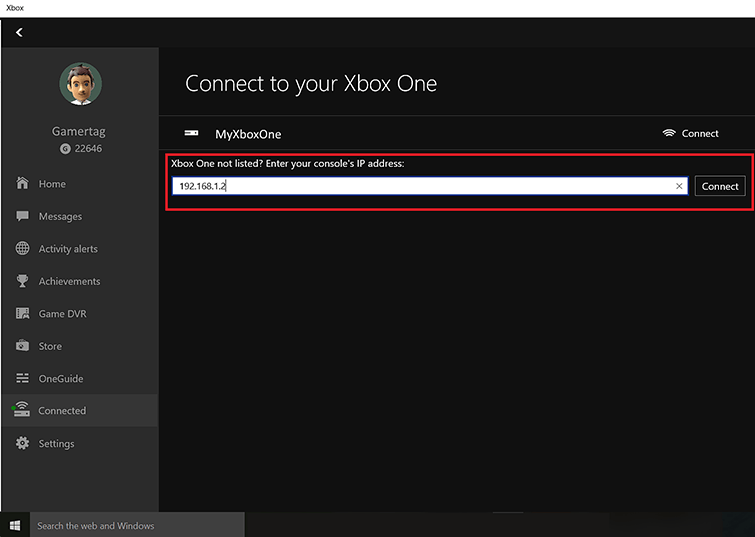Image resolution: width=755 pixels, height=537 pixels.
Task: Connect to MyXboxOne via its Connect link
Action: (x=700, y=133)
